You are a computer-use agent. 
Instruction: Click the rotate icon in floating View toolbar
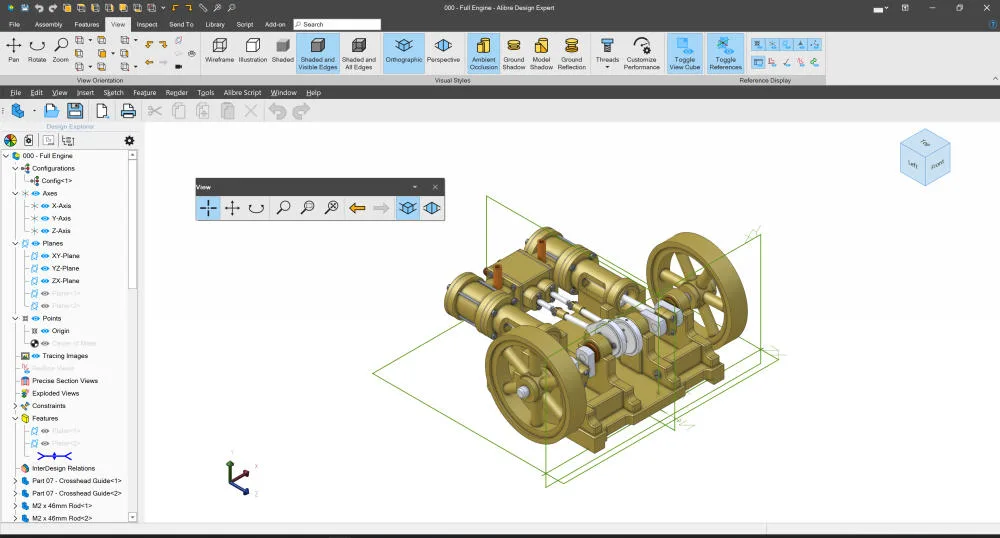[256, 208]
